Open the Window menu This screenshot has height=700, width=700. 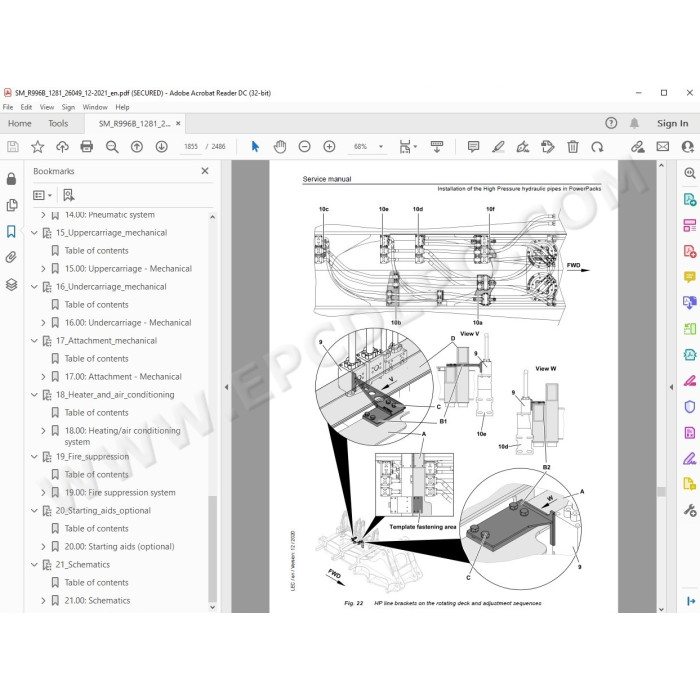tap(95, 107)
